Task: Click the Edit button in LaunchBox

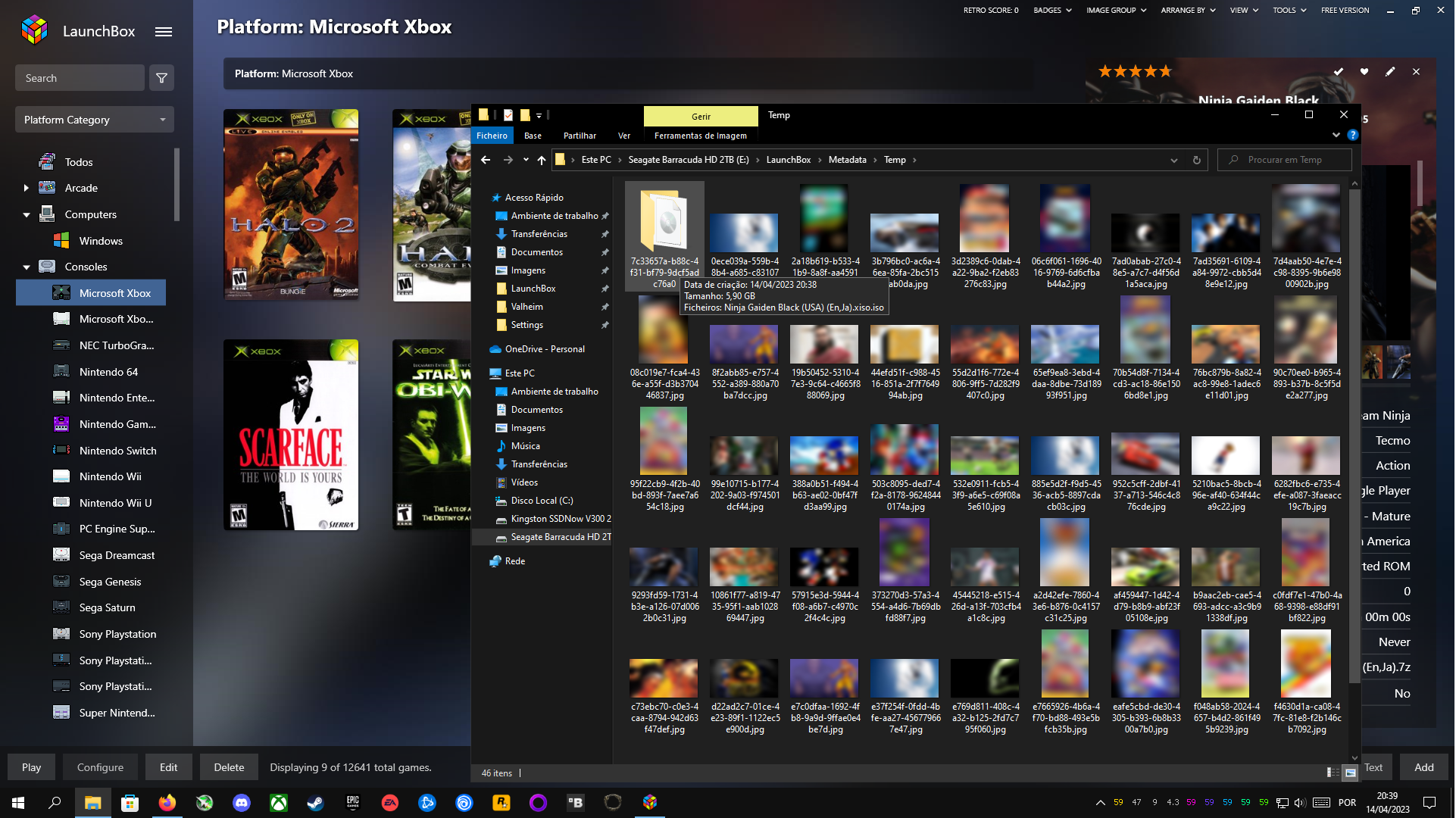Action: (168, 767)
